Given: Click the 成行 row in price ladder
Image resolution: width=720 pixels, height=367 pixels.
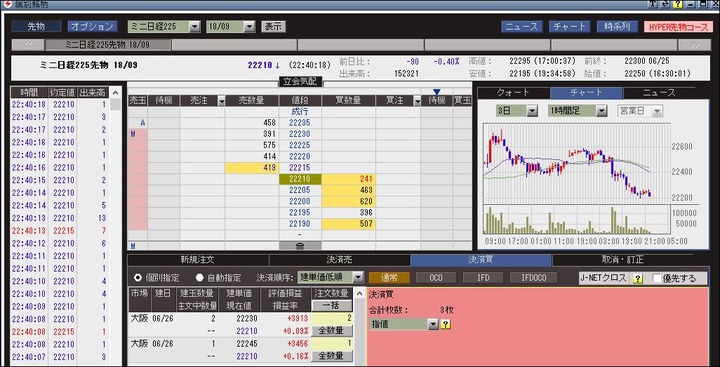Looking at the screenshot, I should pos(300,112).
